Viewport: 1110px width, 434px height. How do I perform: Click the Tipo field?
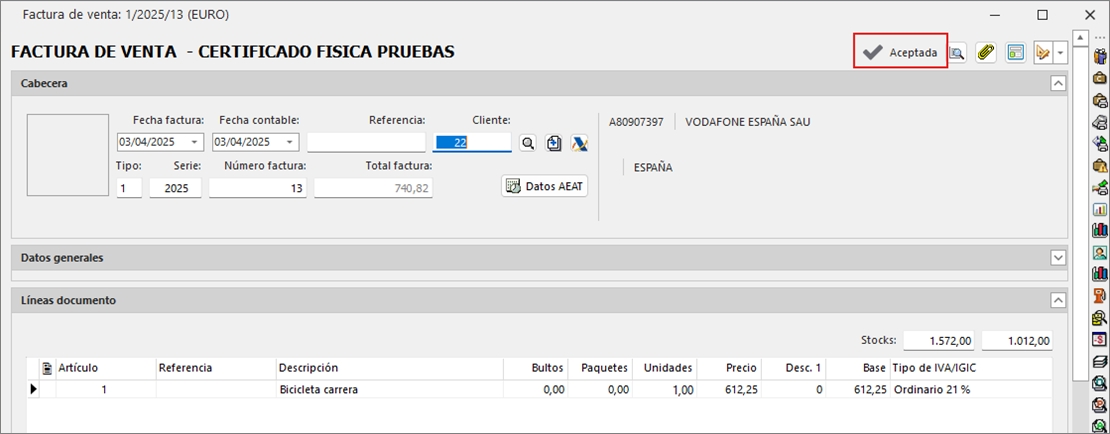129,188
